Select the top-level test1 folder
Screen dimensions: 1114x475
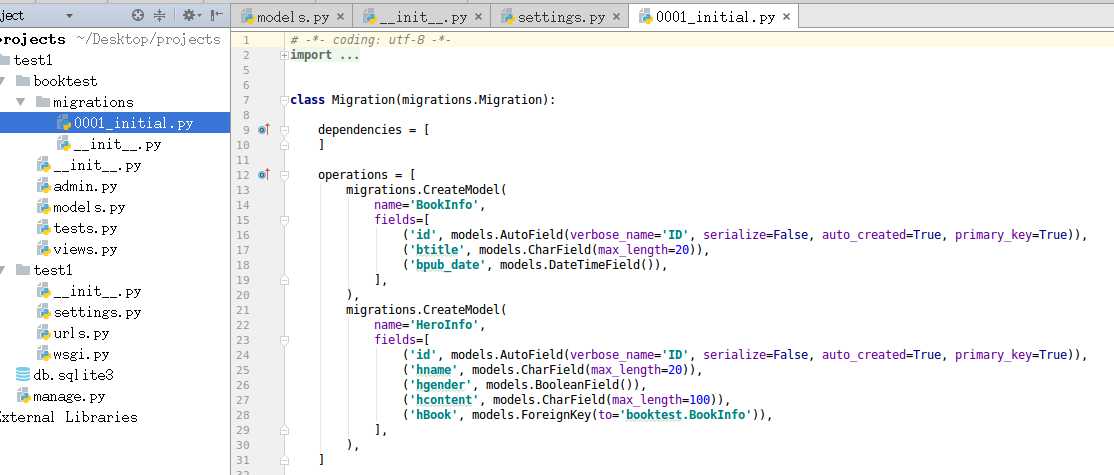click(33, 60)
